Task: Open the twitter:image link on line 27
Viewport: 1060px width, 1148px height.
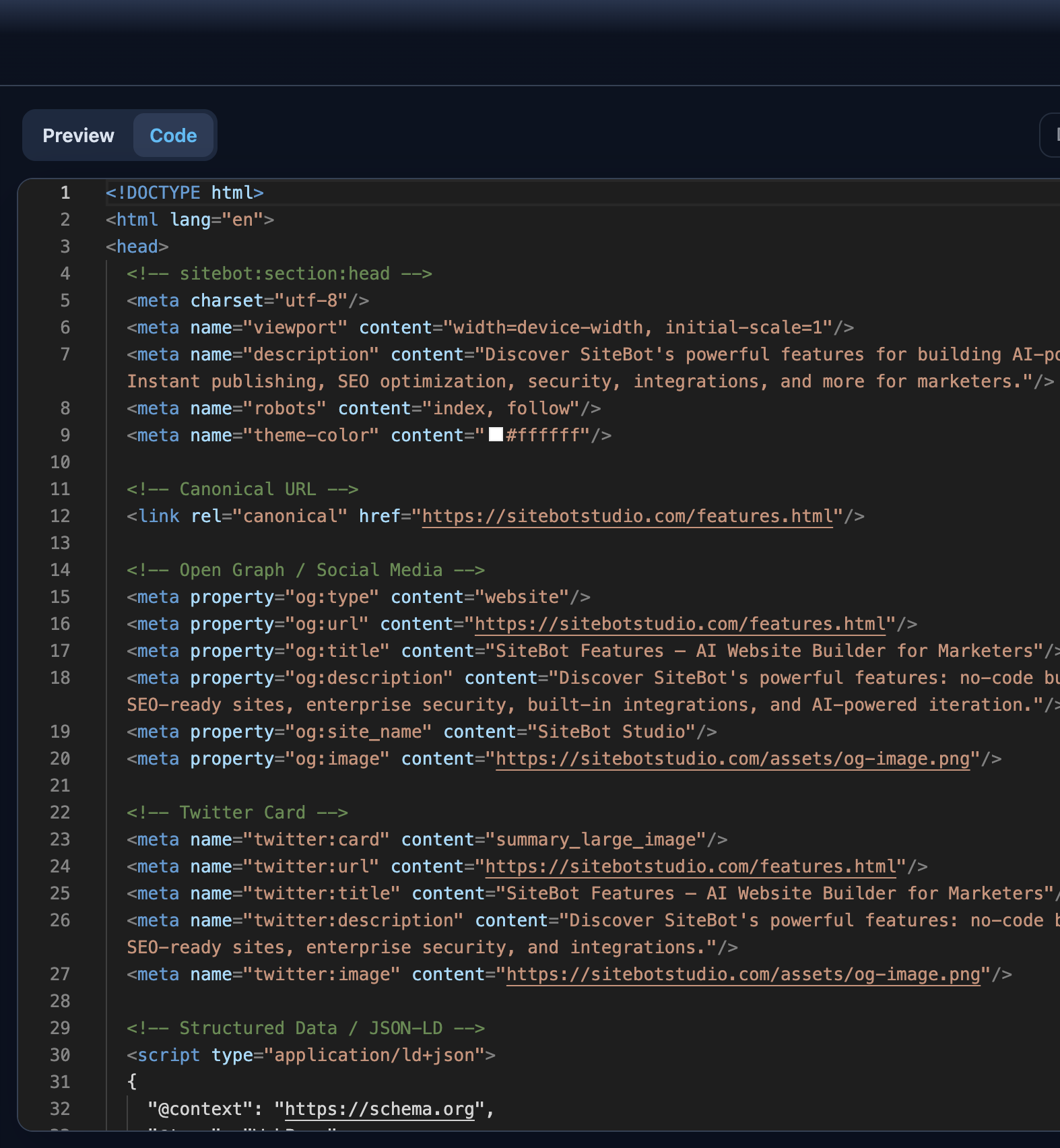Action: [x=743, y=974]
